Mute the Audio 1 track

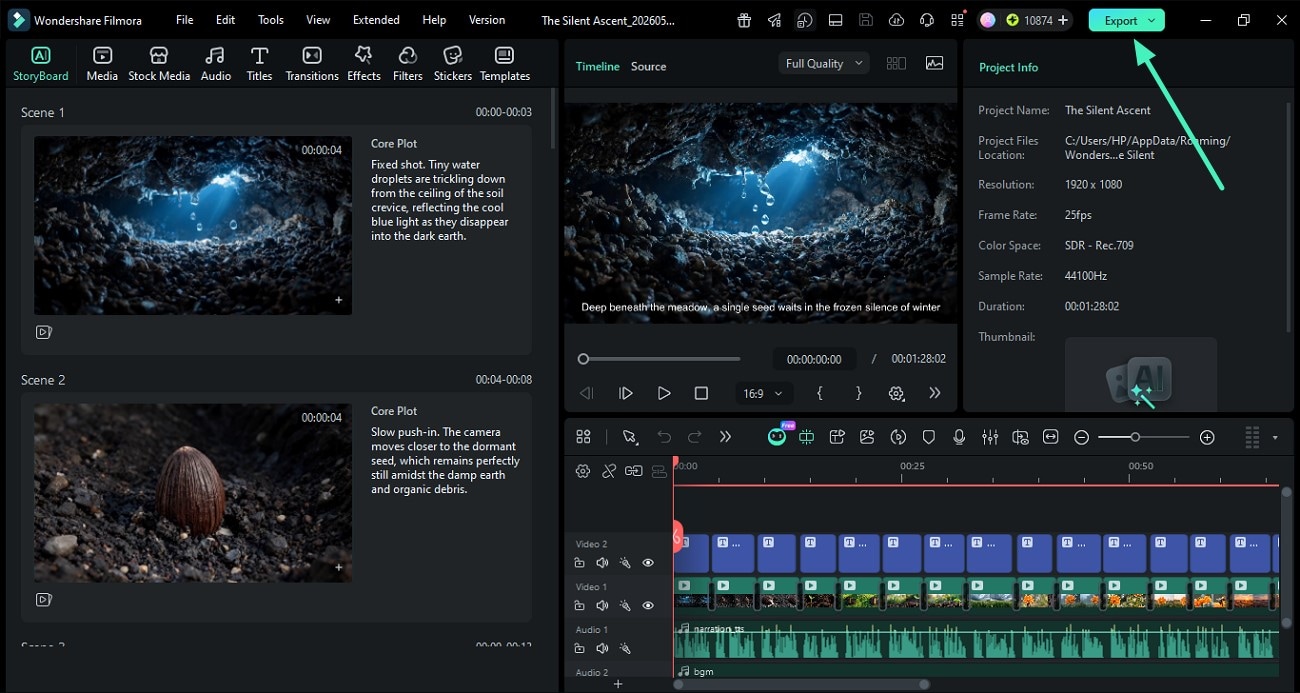click(602, 648)
